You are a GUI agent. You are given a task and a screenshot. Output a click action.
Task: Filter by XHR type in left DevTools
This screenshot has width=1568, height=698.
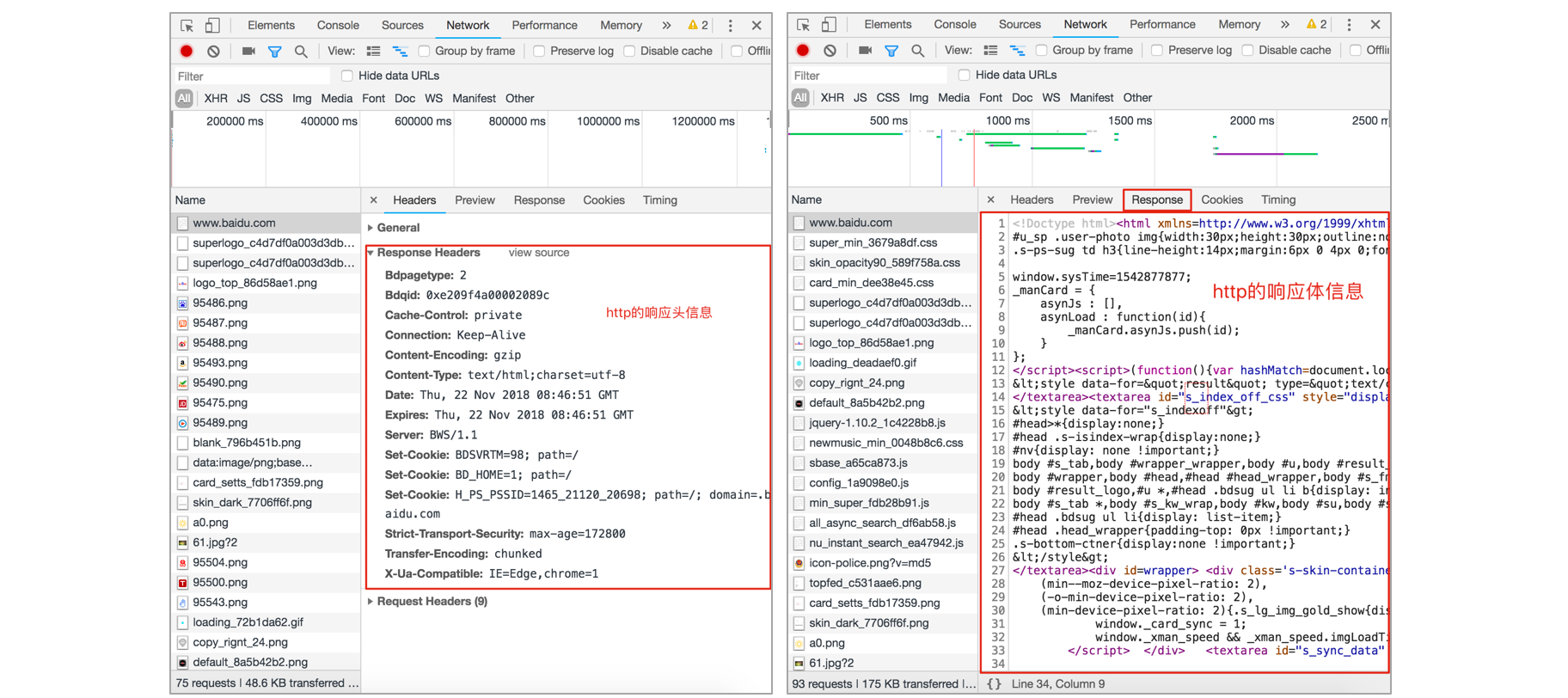coord(216,99)
